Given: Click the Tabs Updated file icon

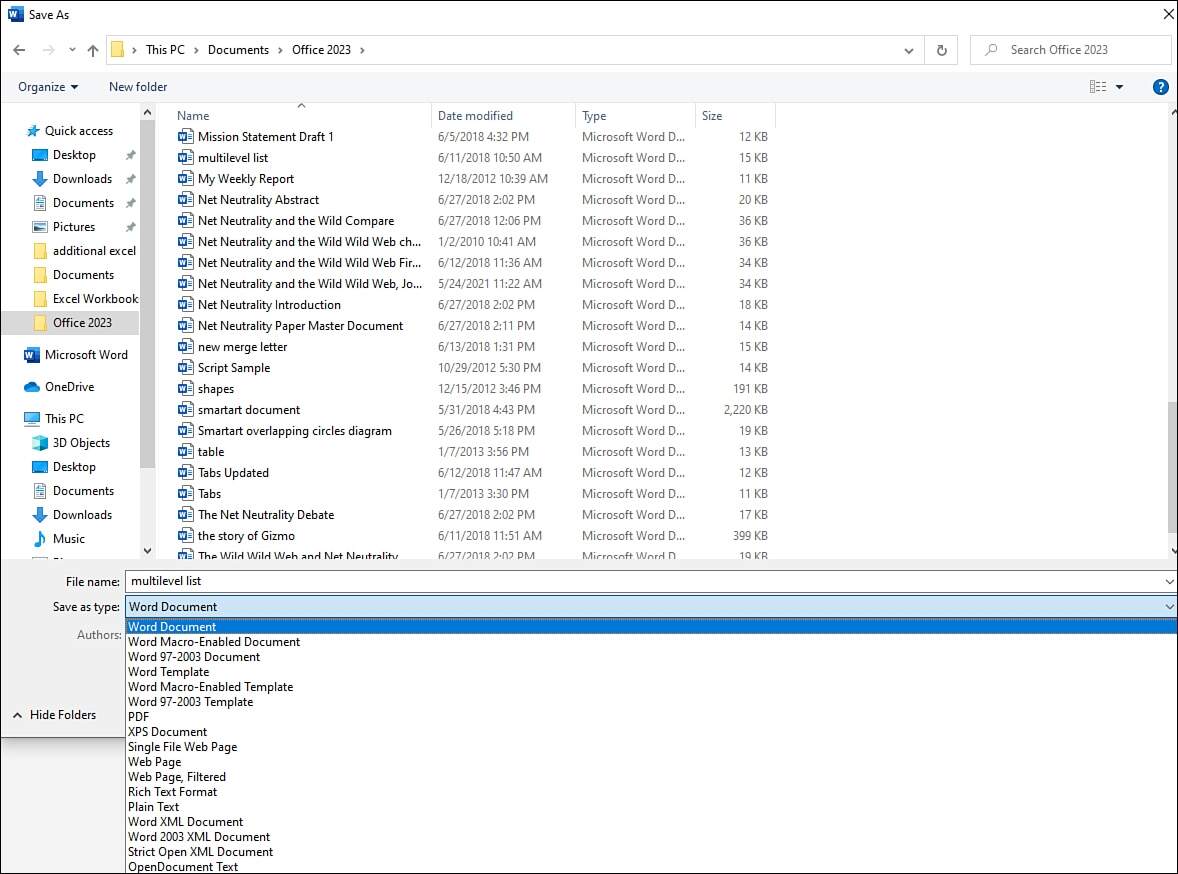Looking at the screenshot, I should tap(186, 473).
